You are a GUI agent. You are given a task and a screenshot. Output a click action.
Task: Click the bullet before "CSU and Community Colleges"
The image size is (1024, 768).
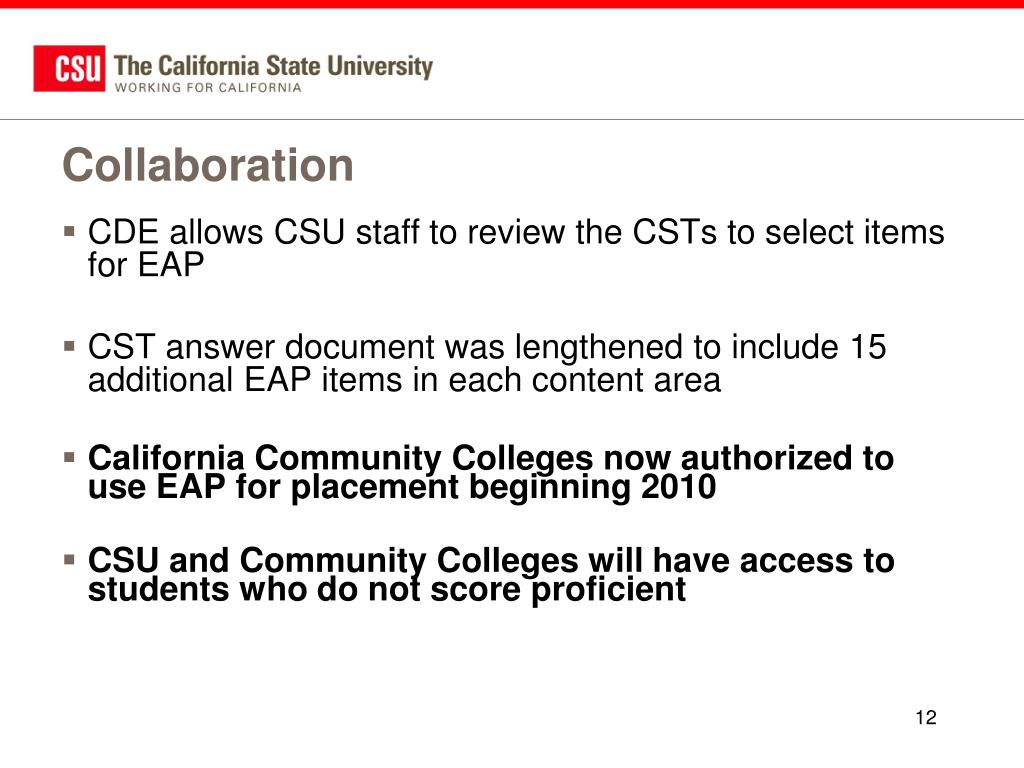[69, 559]
